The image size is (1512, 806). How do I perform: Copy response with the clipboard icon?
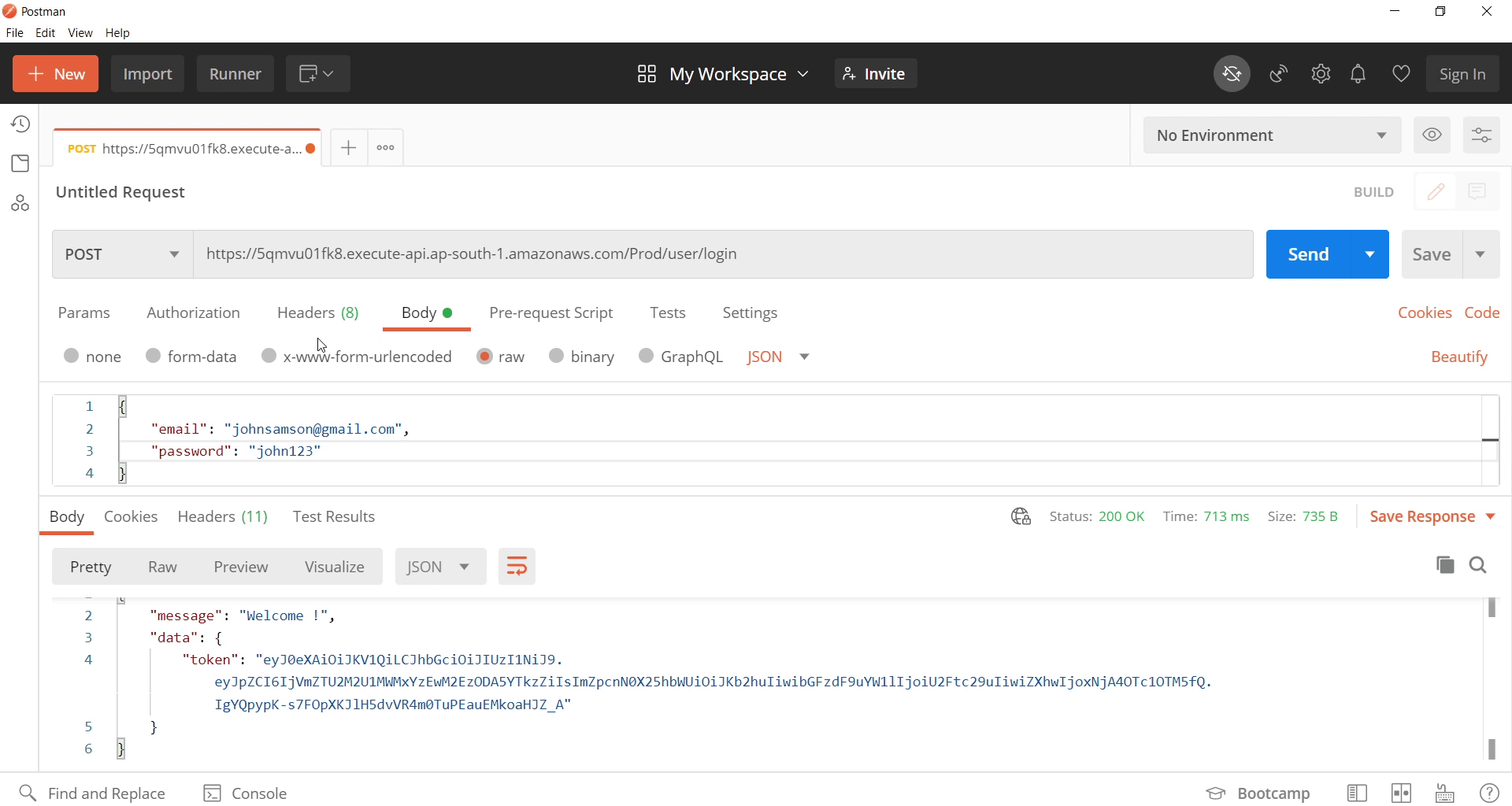(1445, 565)
